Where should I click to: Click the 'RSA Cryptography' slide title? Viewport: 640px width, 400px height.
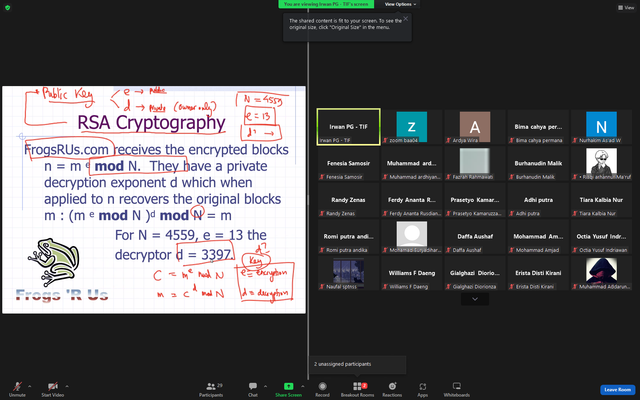pyautogui.click(x=151, y=123)
